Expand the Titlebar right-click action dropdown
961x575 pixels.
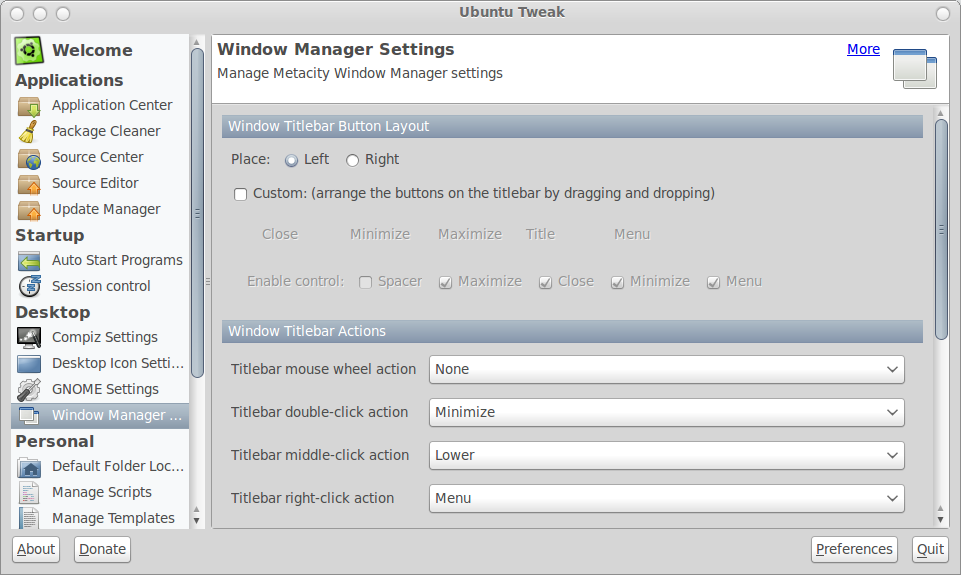coord(666,498)
